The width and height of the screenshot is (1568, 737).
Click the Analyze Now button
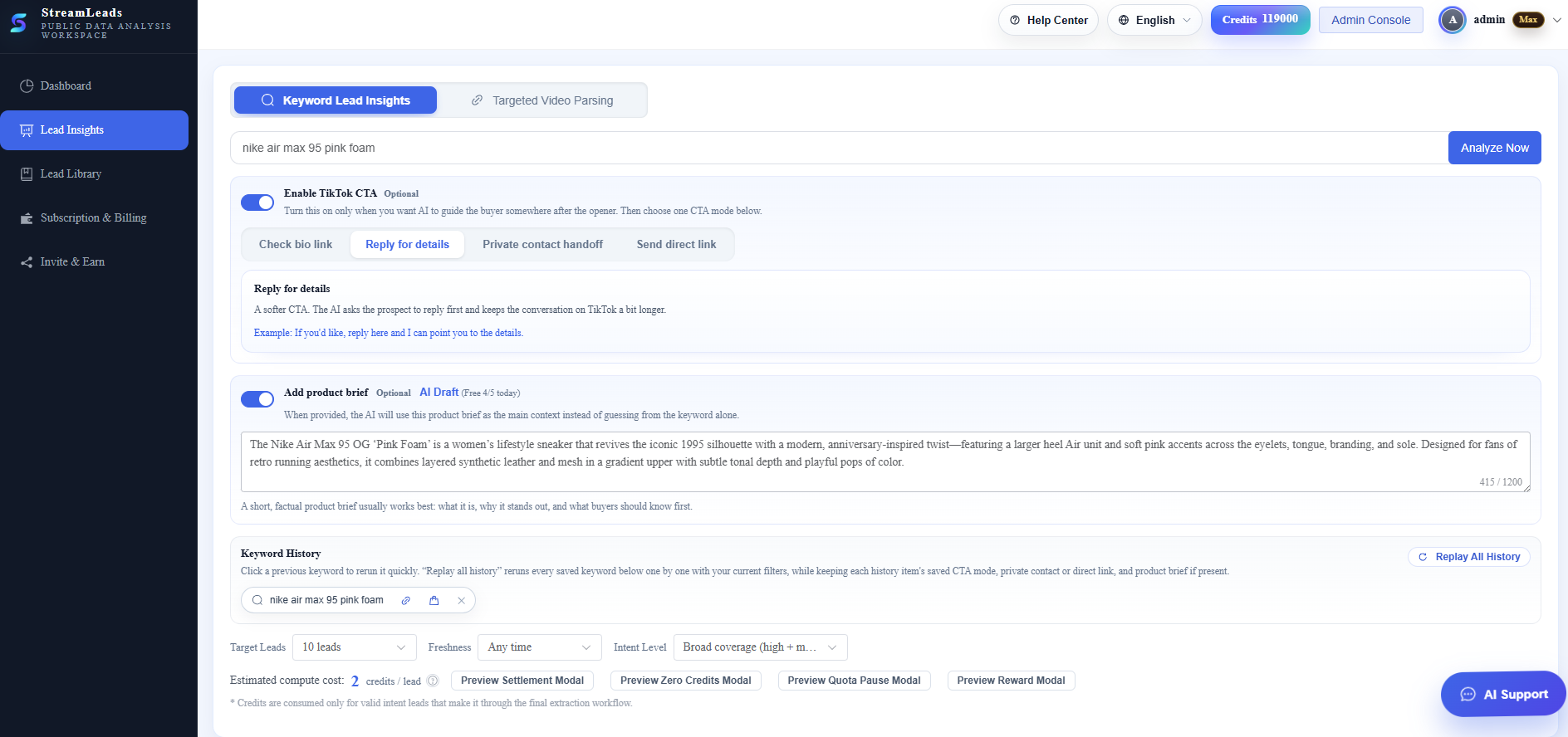(x=1495, y=148)
